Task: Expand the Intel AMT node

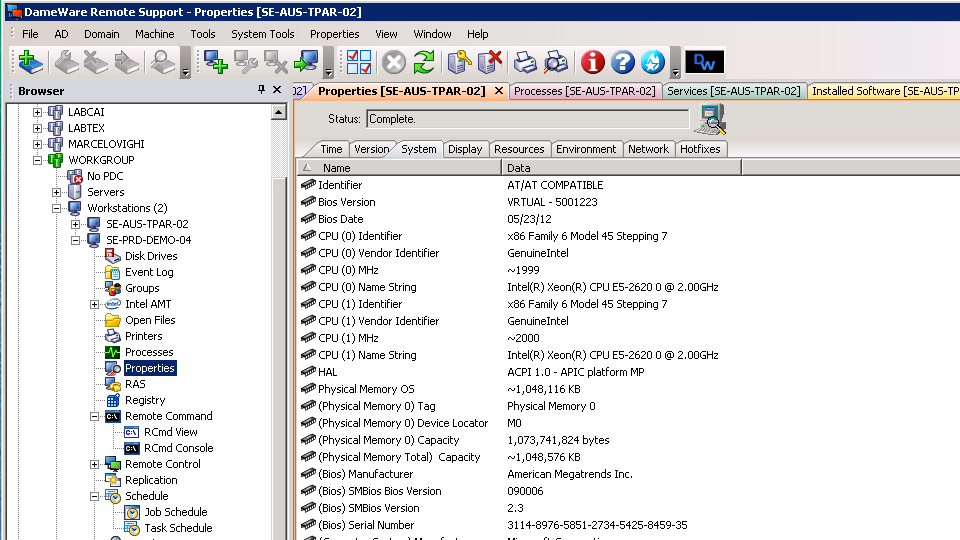Action: click(94, 304)
